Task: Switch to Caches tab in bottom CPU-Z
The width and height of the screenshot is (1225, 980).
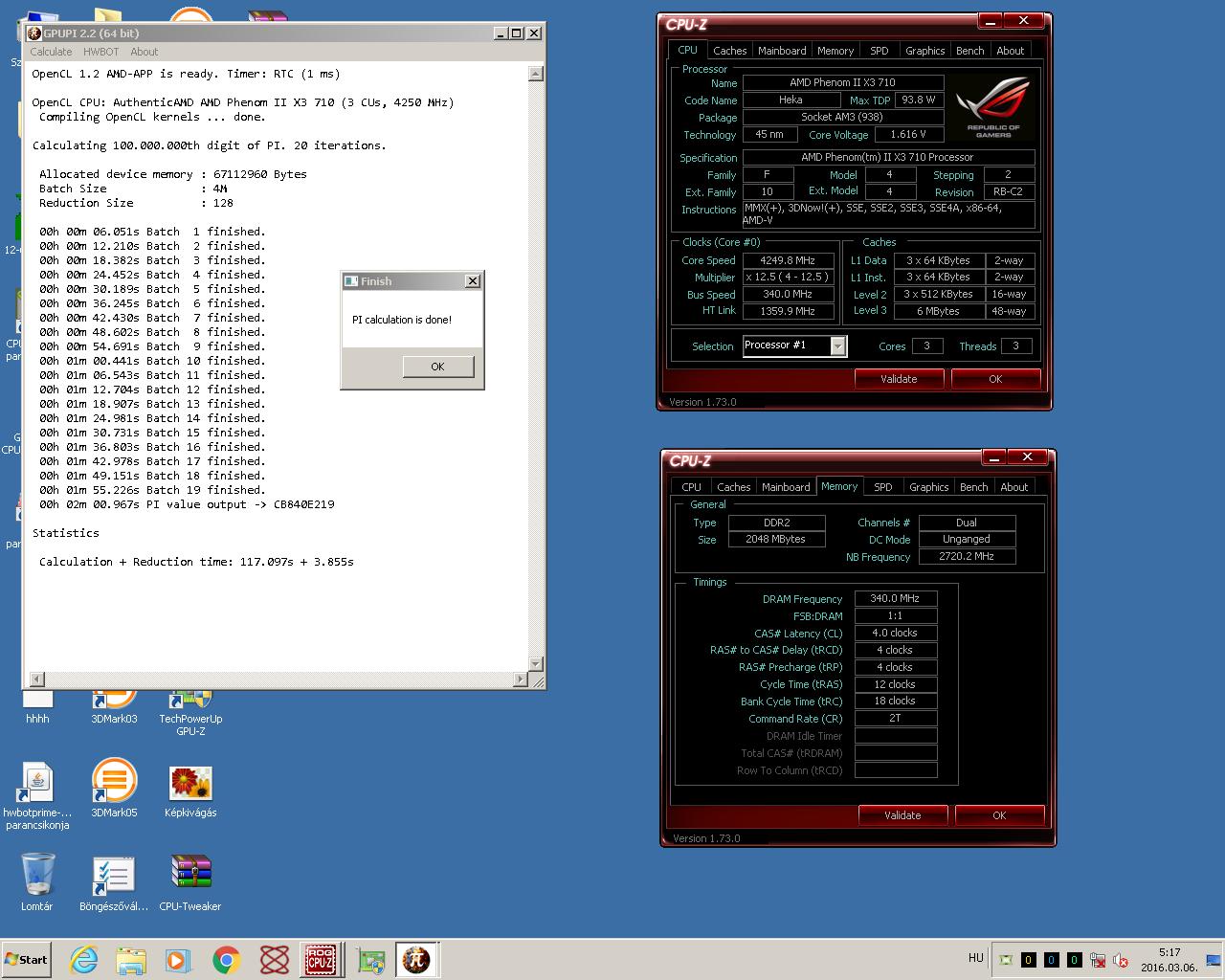Action: [x=733, y=487]
